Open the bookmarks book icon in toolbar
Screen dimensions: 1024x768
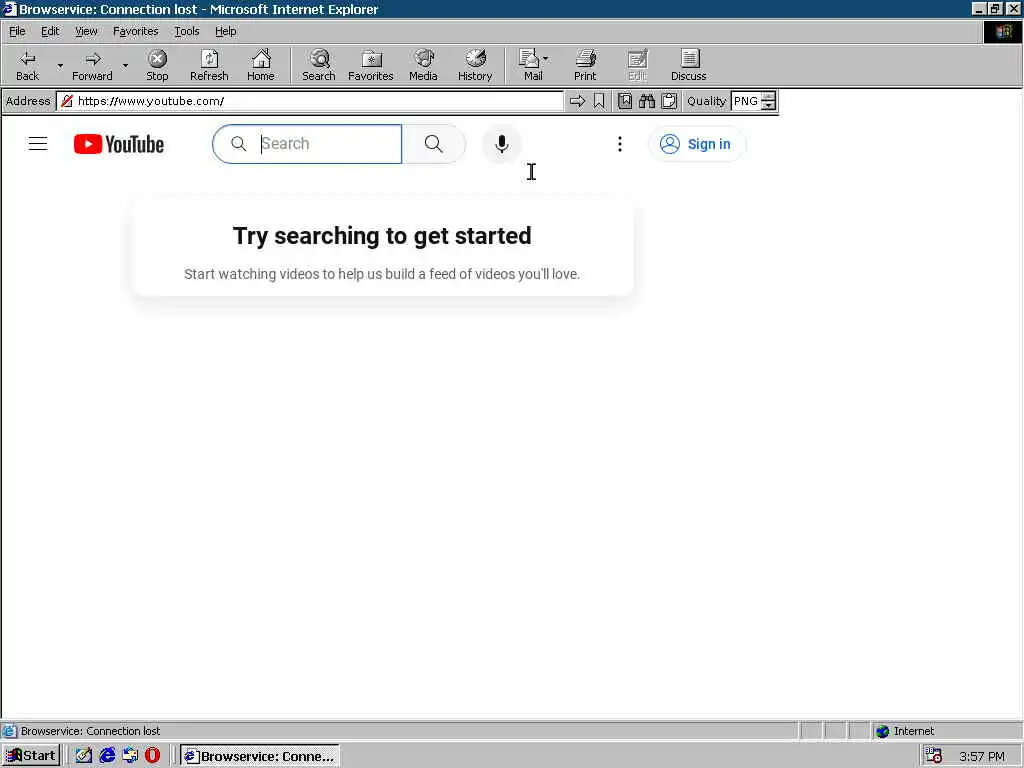click(625, 101)
